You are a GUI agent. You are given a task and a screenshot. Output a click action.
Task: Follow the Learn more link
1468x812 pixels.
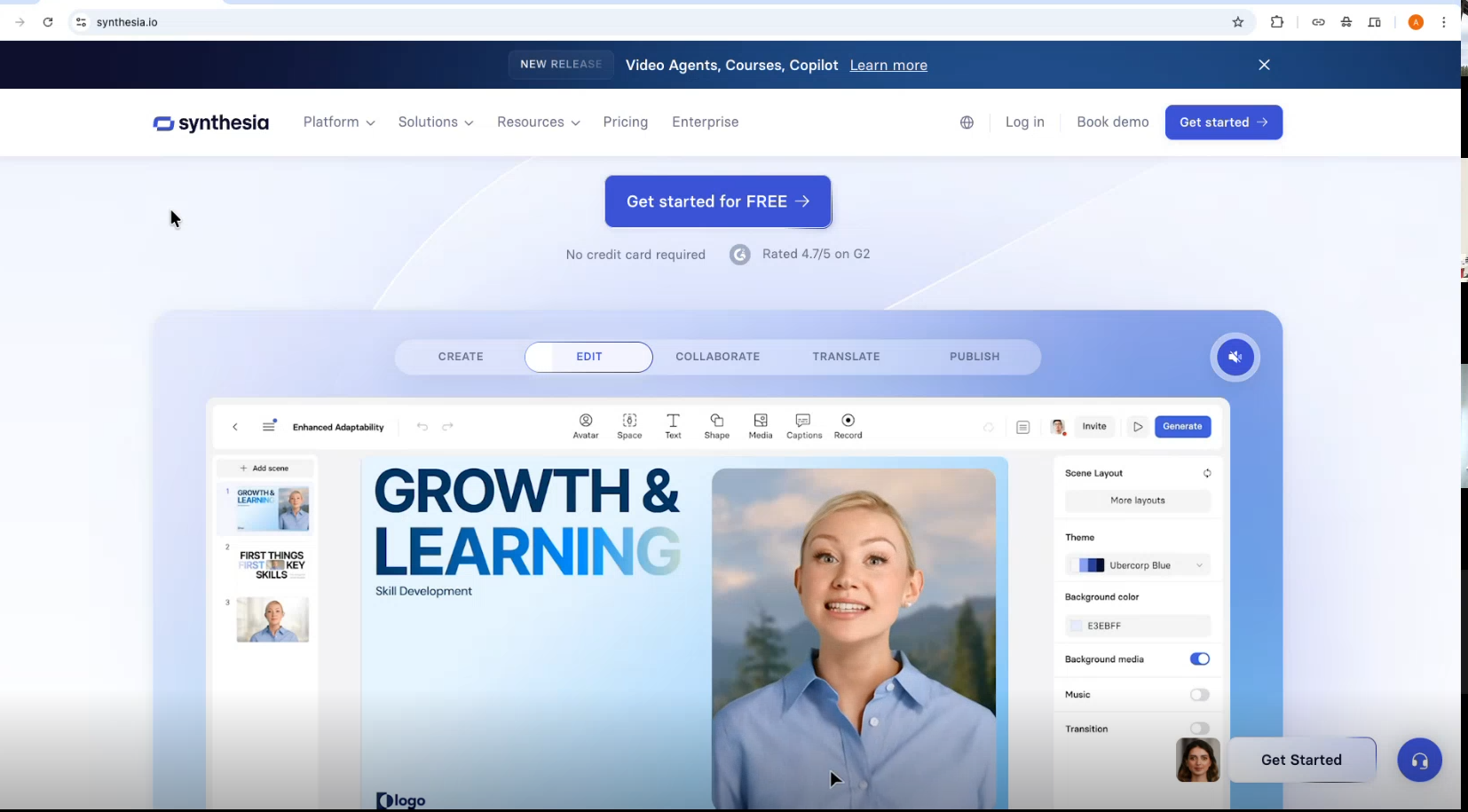click(888, 66)
